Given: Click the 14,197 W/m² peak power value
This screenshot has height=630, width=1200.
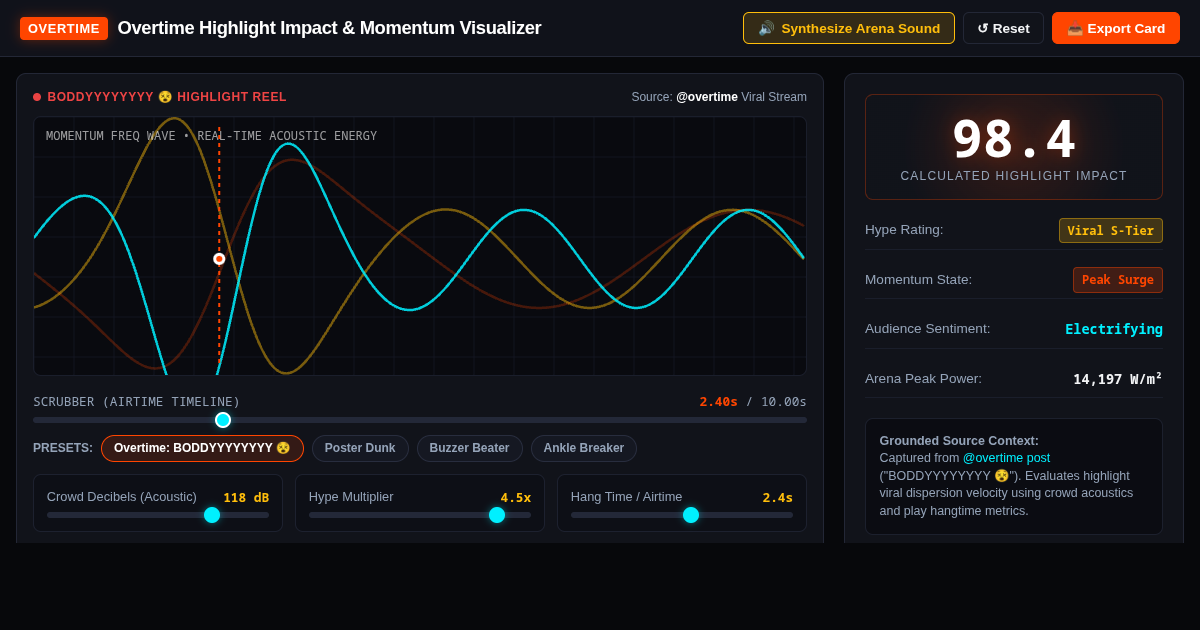Looking at the screenshot, I should pos(1118,379).
